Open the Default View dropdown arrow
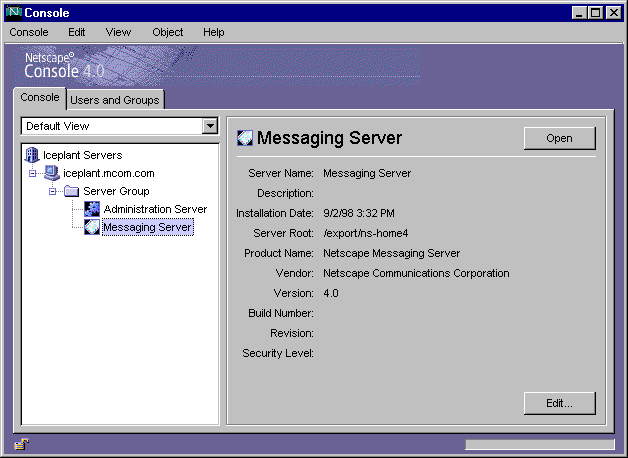This screenshot has width=628, height=458. pyautogui.click(x=210, y=126)
